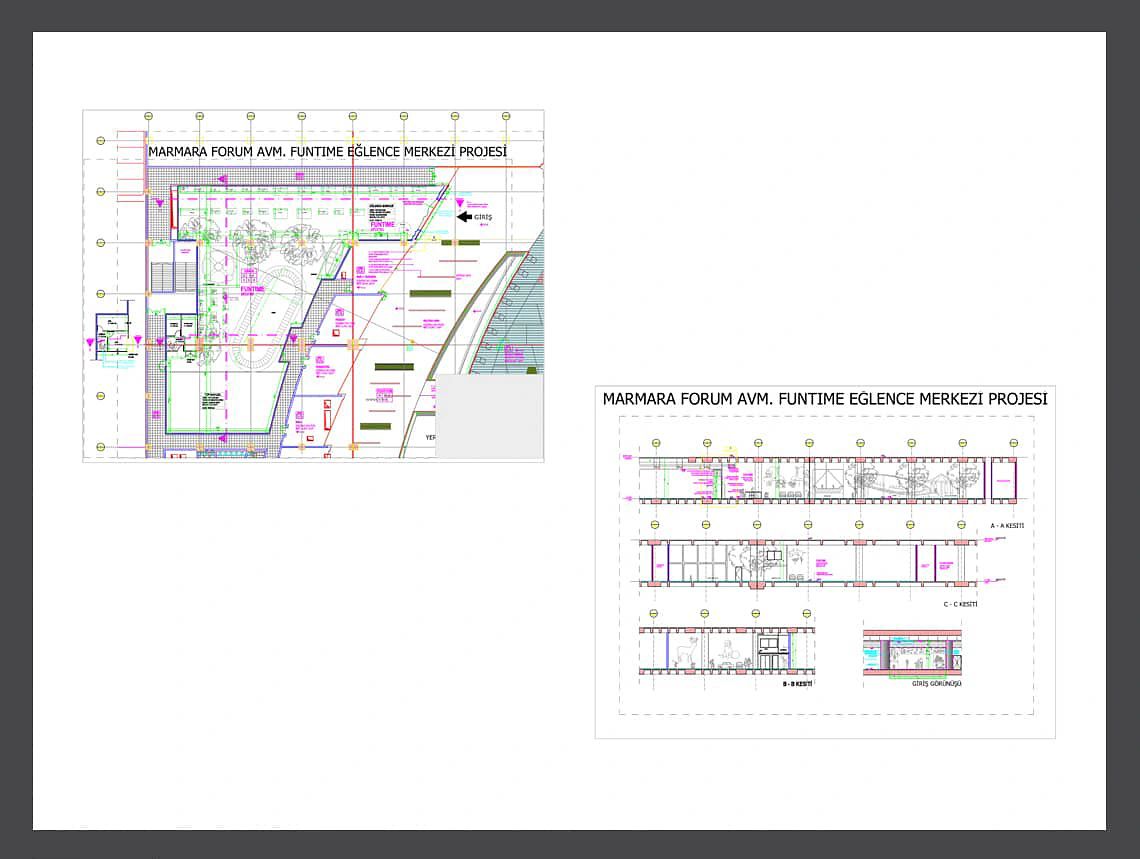Click the floor plan title 'MARMARA FORUM AVM. FUNTIME EĞLENCE MERKEZİ PROJESİ'
Screen dimensions: 1140x859
point(327,151)
